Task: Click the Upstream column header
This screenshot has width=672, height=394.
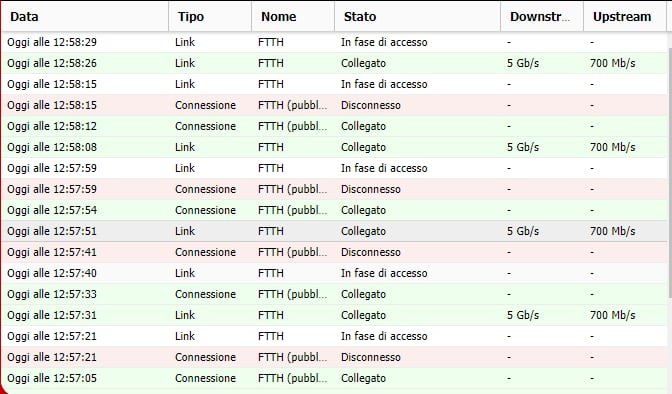Action: click(x=624, y=16)
